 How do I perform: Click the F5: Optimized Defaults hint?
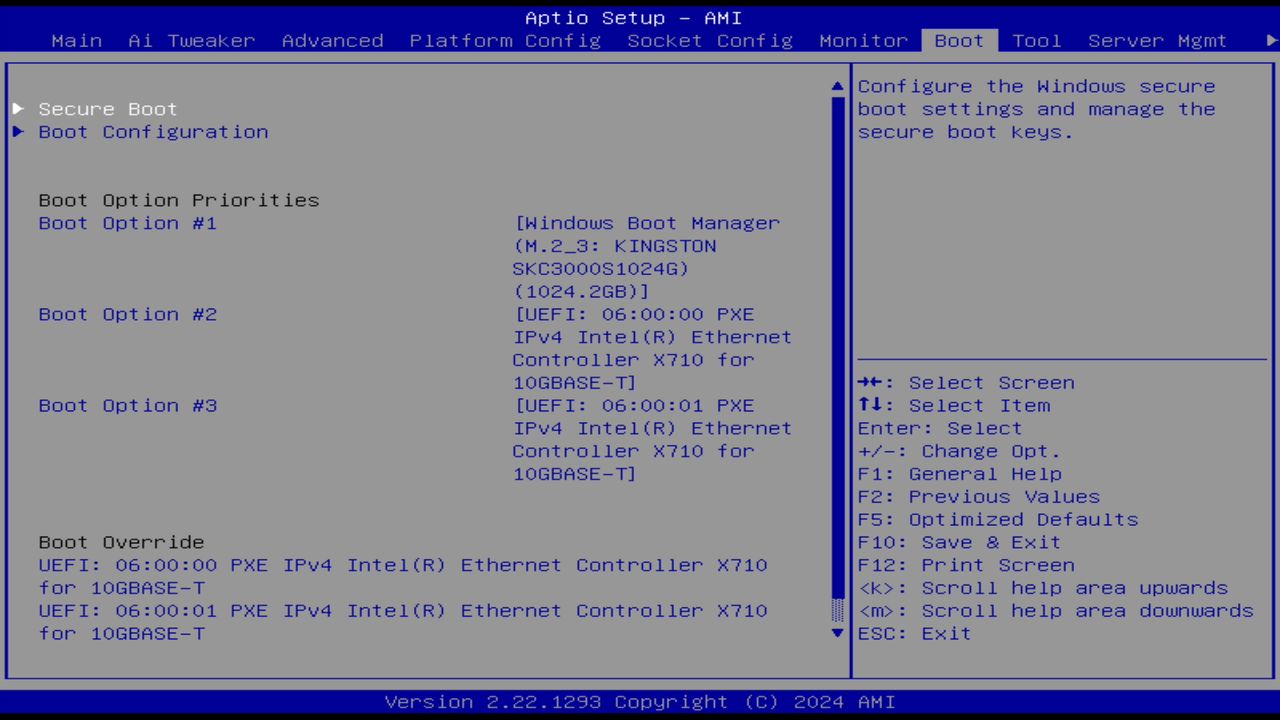click(x=998, y=519)
